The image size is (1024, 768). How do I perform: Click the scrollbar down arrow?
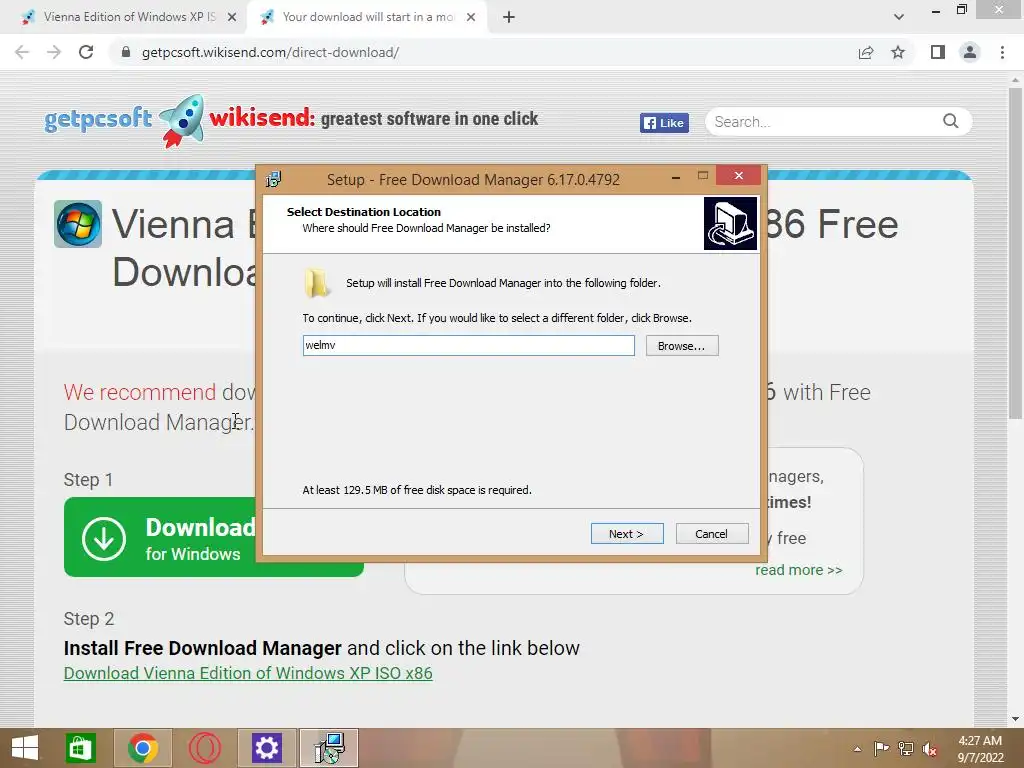coord(1016,719)
